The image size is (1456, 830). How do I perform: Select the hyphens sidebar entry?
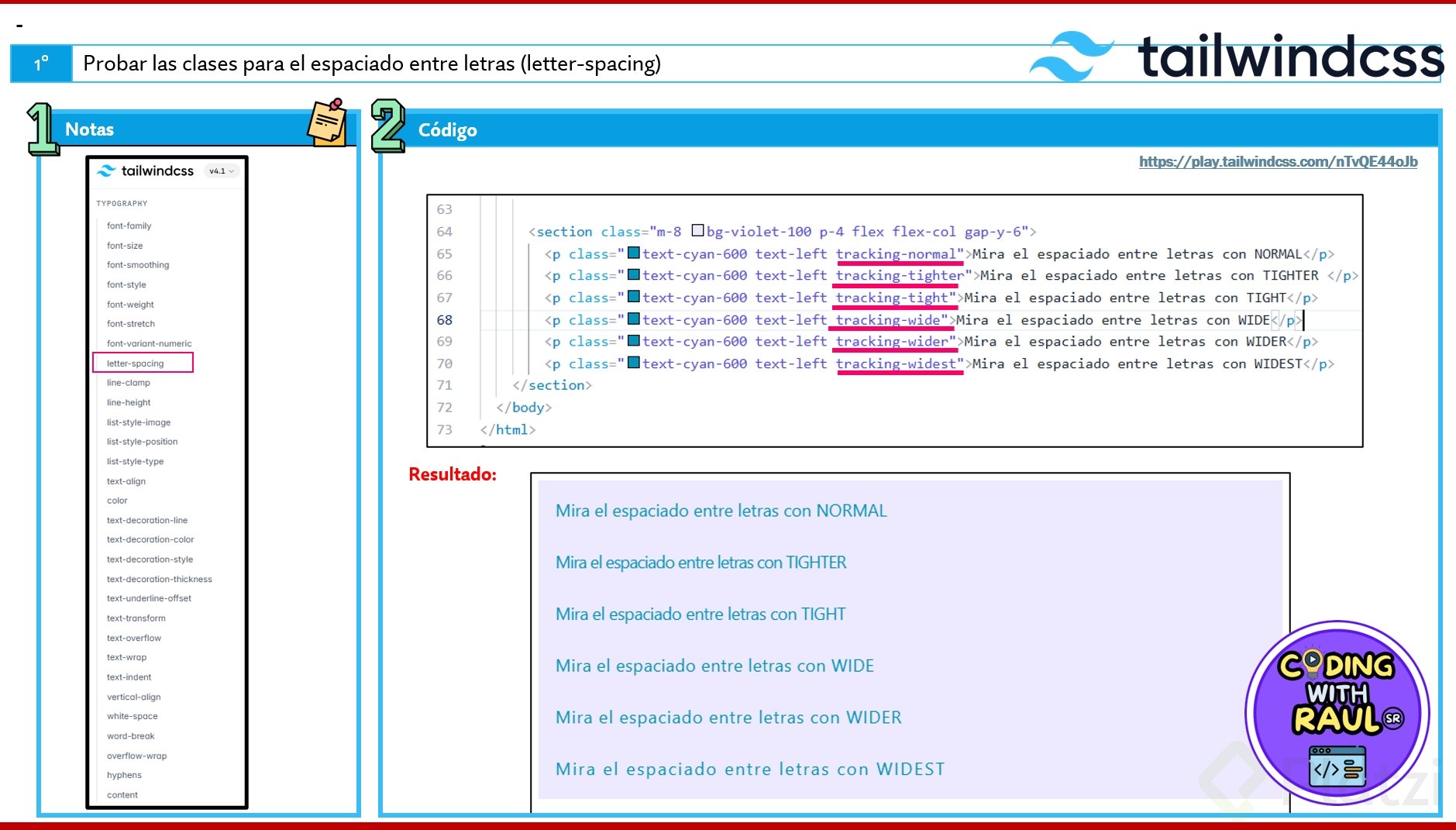124,775
